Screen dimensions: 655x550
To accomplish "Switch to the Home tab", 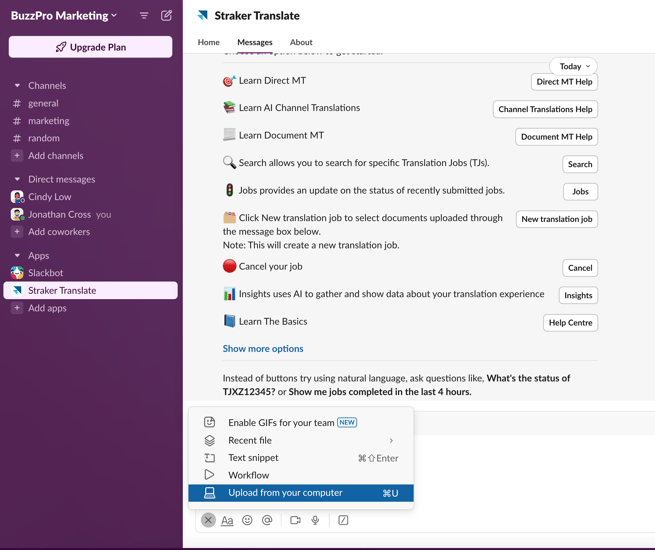I will 208,42.
